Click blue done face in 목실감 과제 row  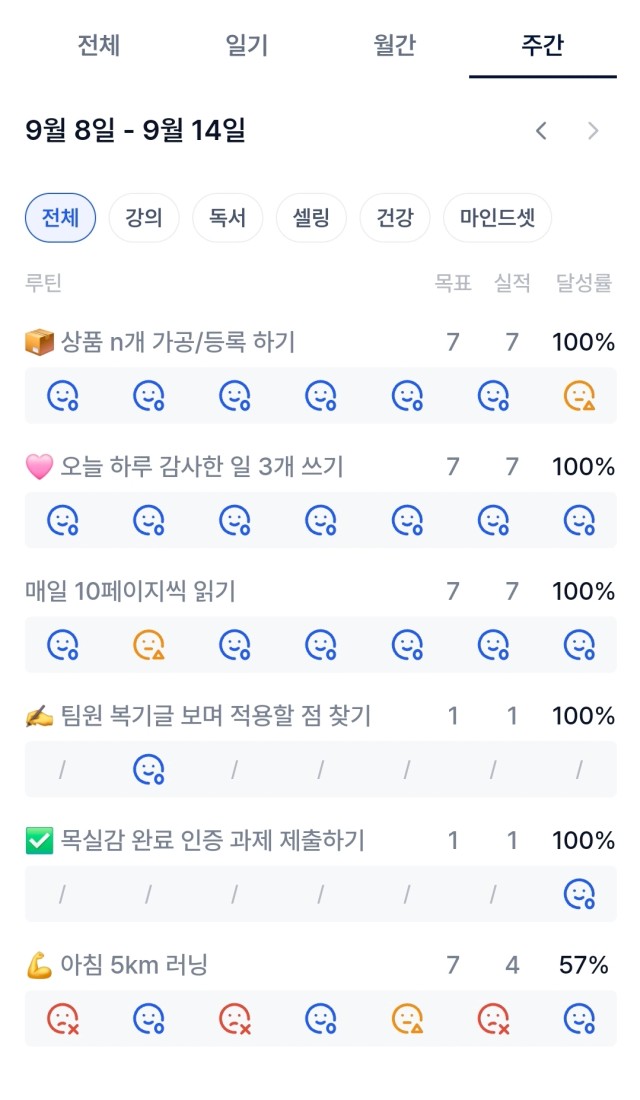(x=579, y=893)
